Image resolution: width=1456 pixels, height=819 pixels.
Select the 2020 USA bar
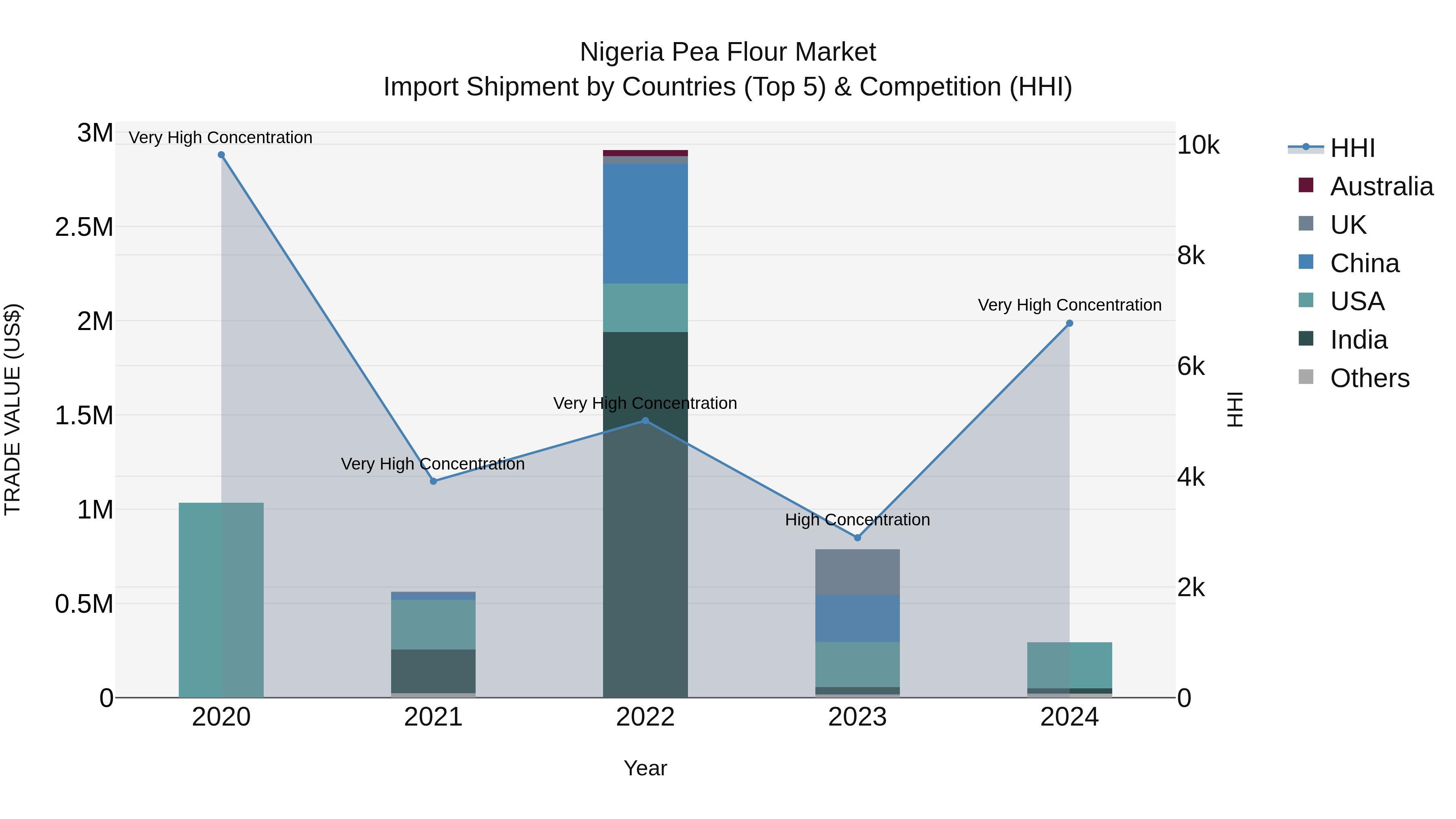click(221, 600)
